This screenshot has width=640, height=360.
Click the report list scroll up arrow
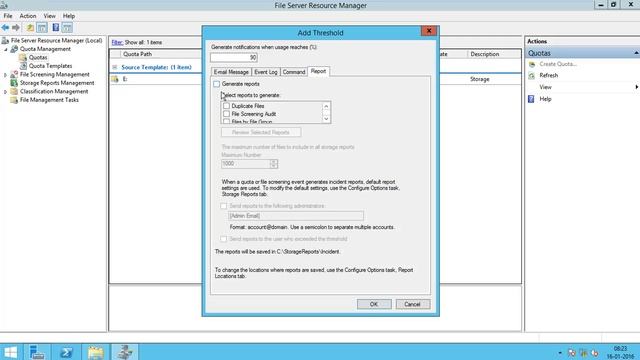(x=326, y=106)
